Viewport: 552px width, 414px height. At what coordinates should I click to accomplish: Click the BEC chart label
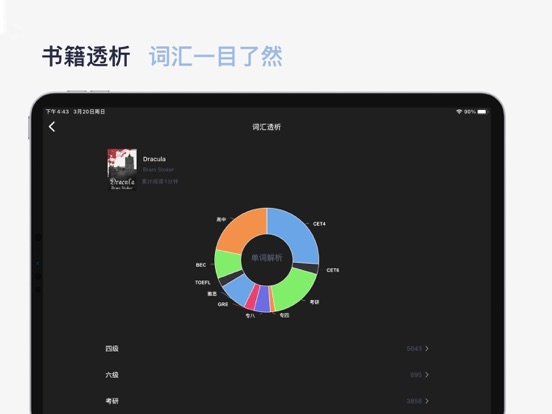(x=201, y=265)
